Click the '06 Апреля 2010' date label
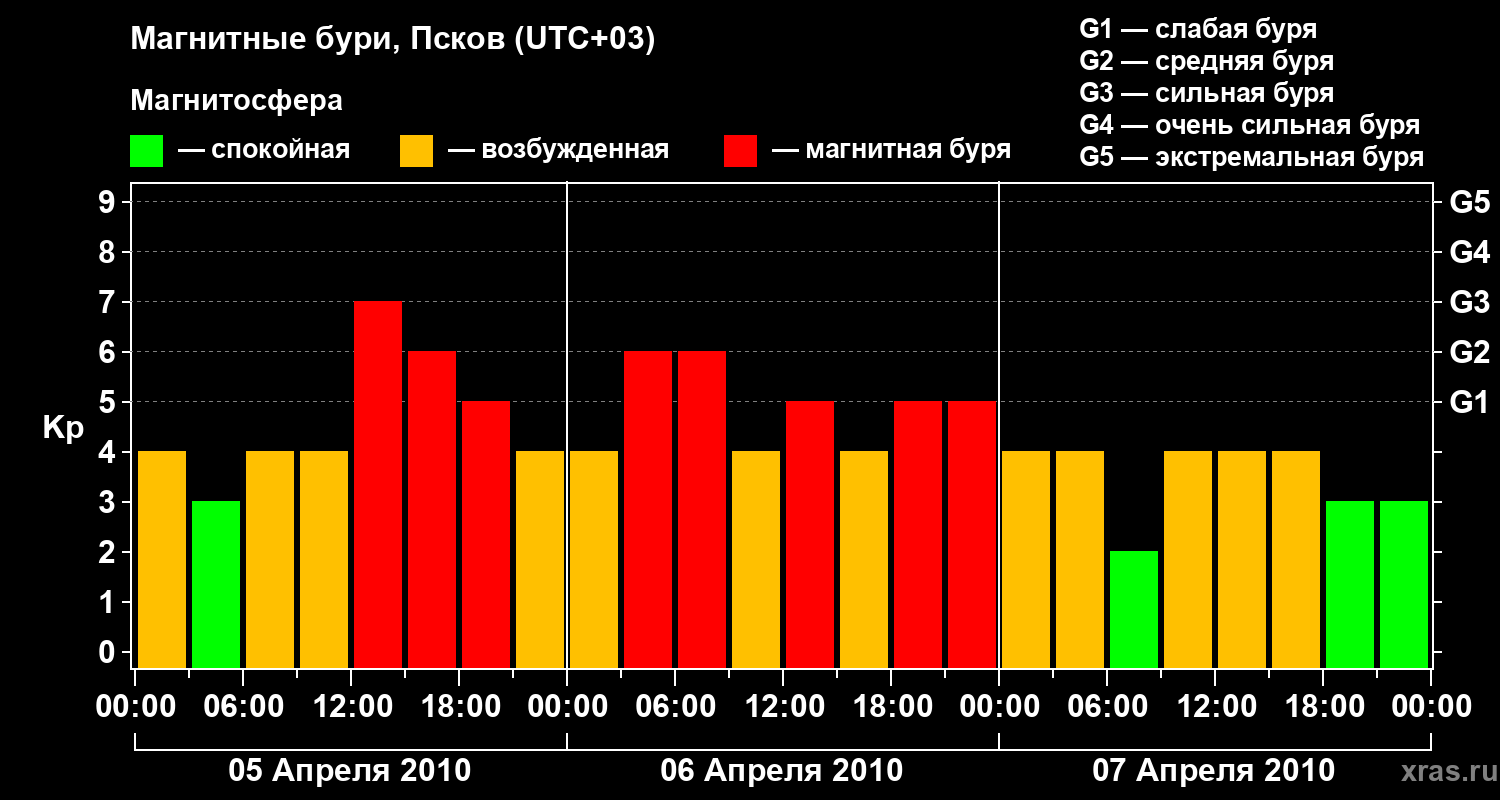 782,771
